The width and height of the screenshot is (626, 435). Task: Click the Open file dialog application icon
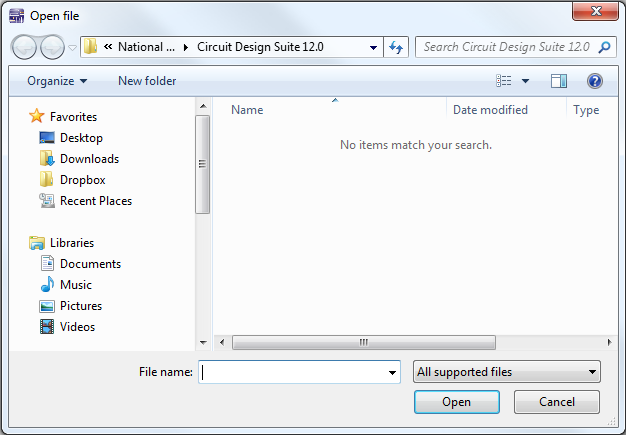click(17, 16)
